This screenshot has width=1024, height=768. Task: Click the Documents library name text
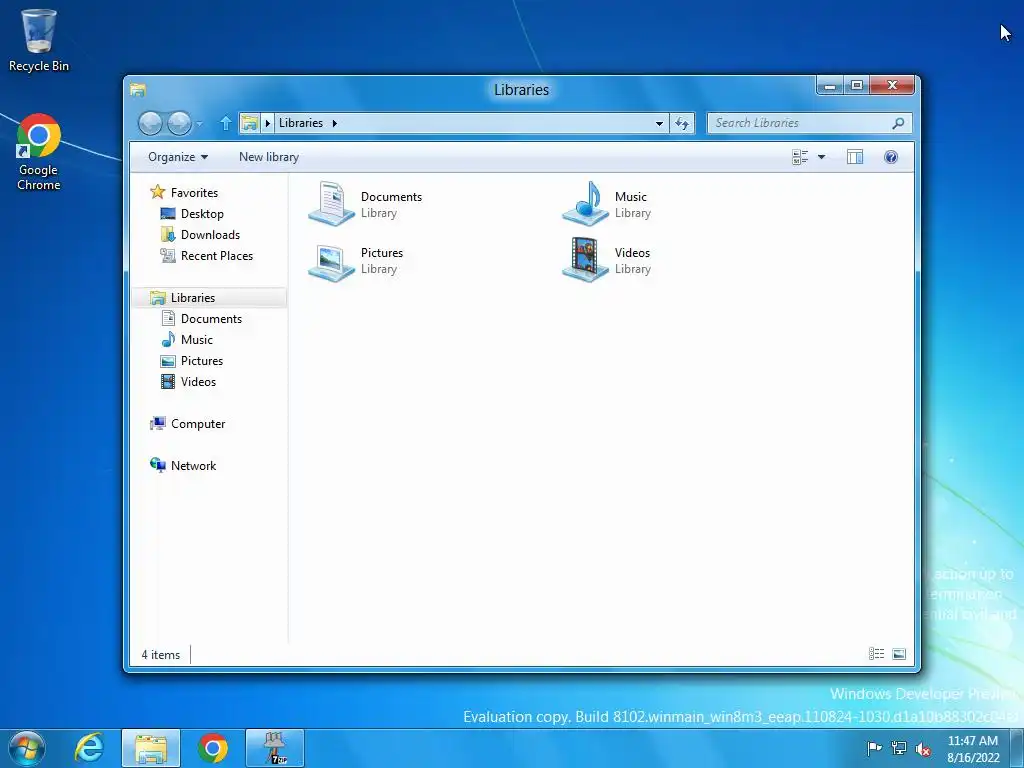391,197
